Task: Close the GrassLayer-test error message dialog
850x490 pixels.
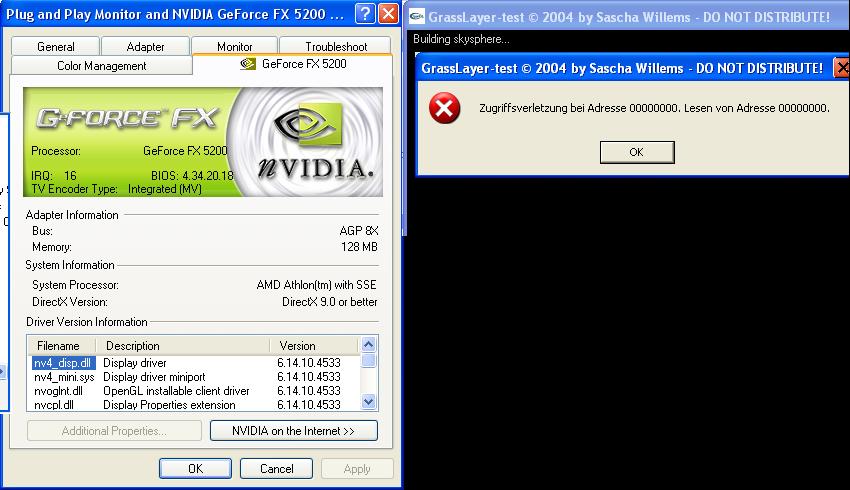Action: (839, 68)
